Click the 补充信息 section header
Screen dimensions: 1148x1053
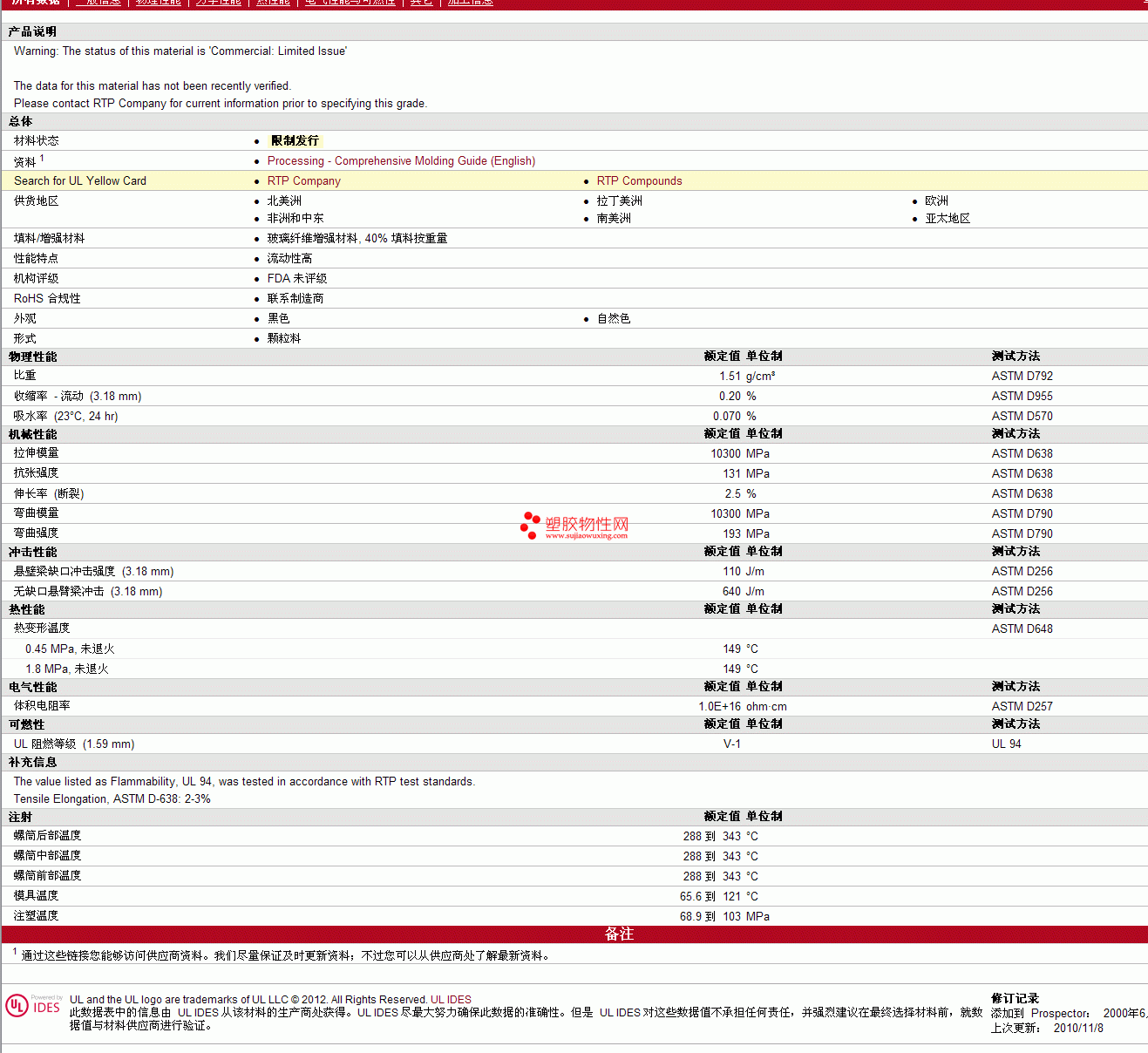(32, 762)
